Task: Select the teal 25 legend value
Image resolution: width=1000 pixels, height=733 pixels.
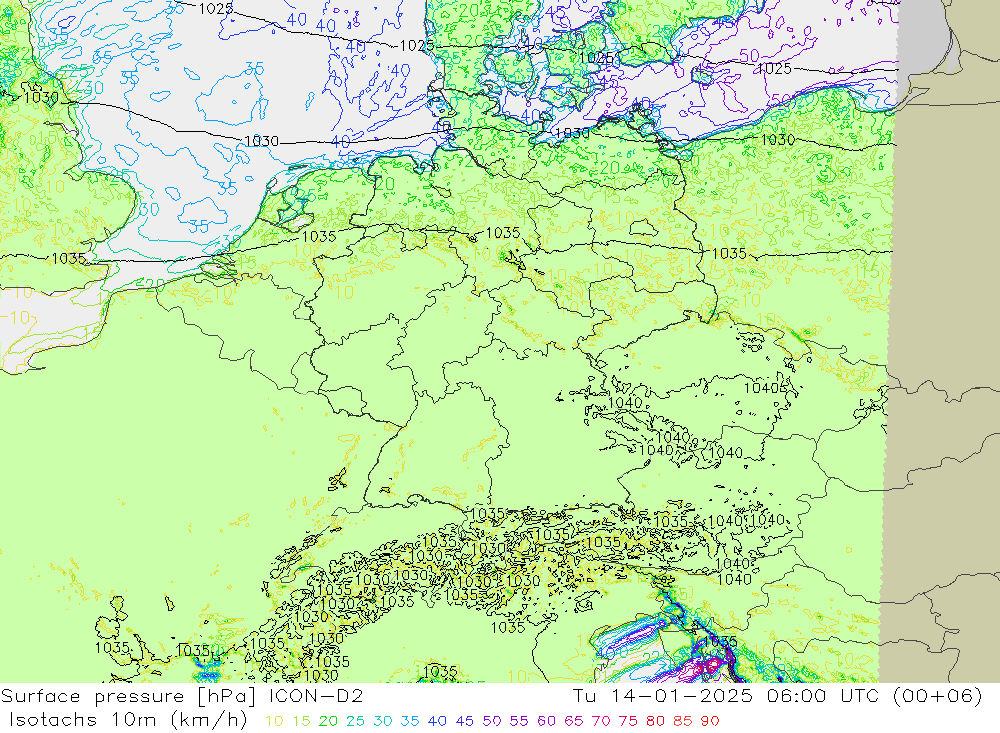Action: click(x=355, y=721)
